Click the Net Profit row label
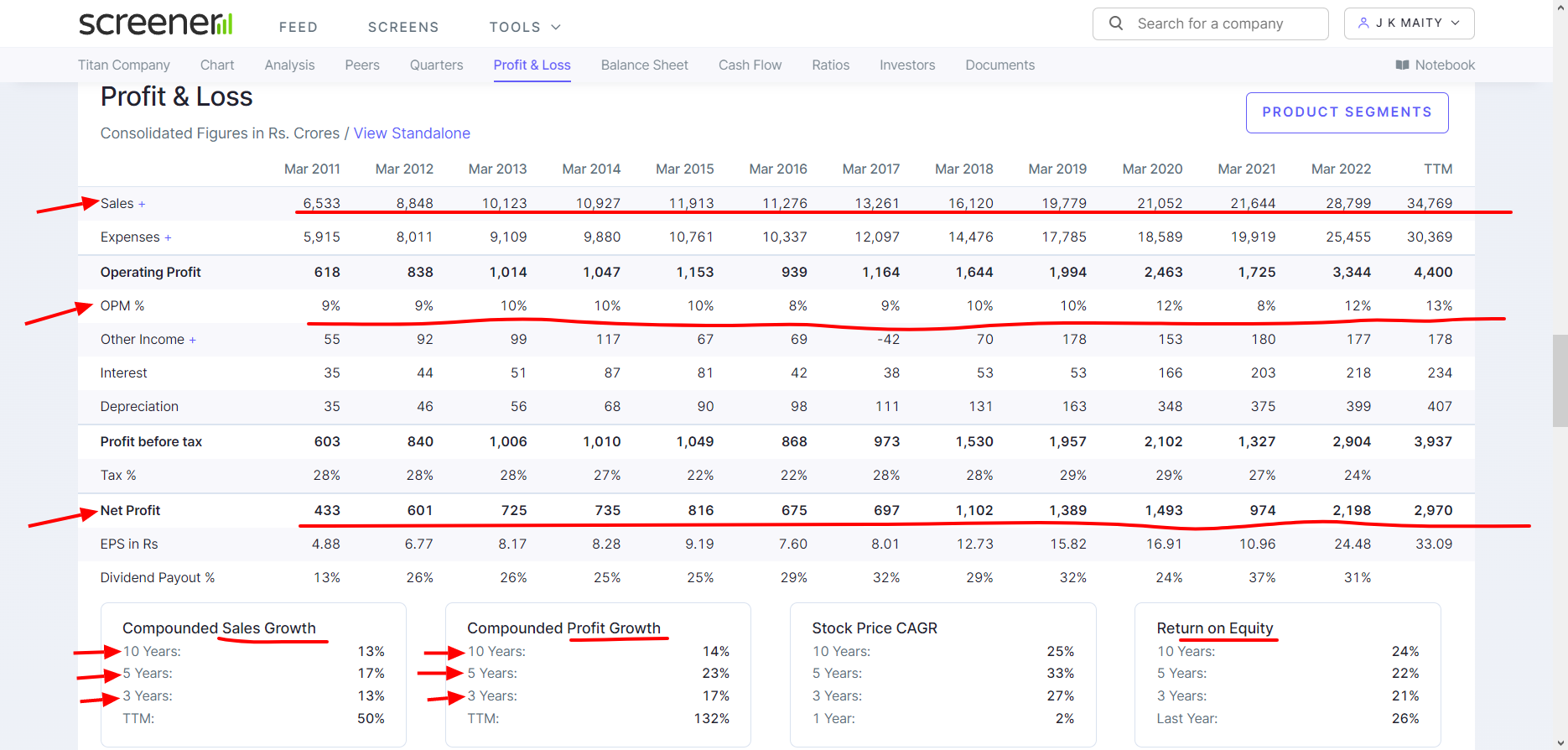 point(130,510)
